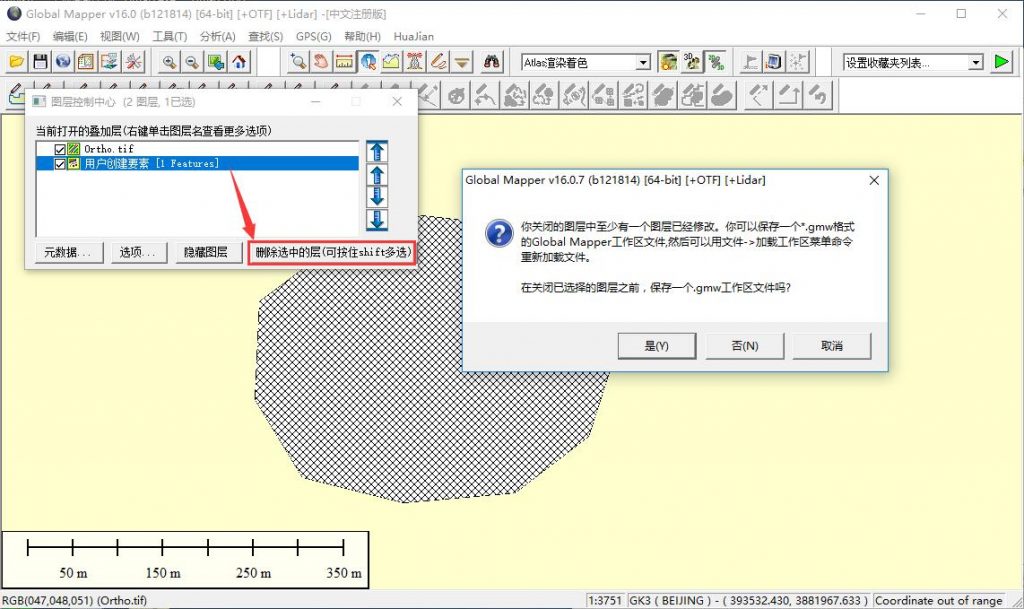1024x609 pixels.
Task: Expand the Atlas渲染着色 shader dropdown
Action: pos(643,63)
